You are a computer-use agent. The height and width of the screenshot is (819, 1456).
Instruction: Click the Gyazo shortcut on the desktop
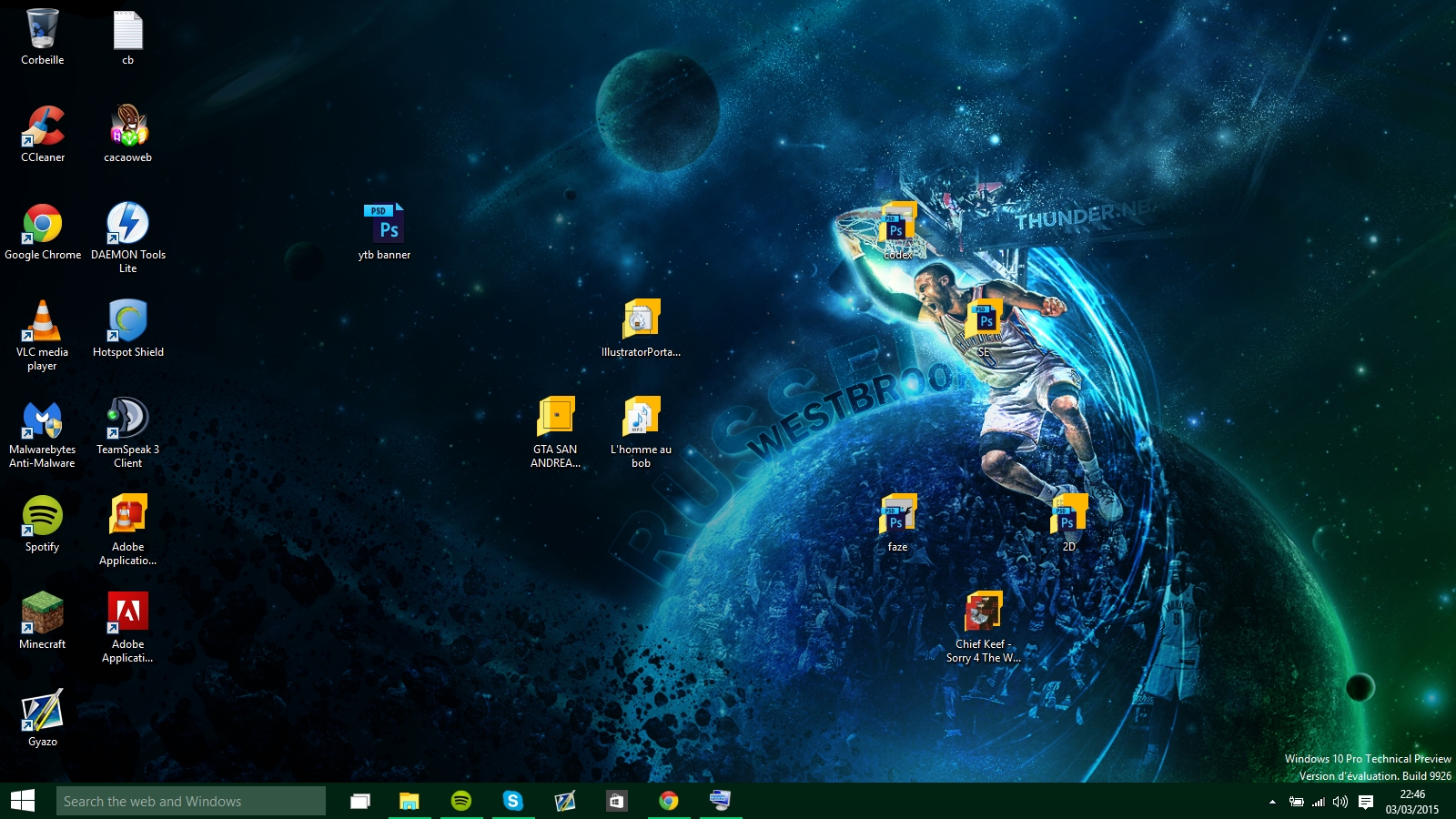(x=42, y=719)
